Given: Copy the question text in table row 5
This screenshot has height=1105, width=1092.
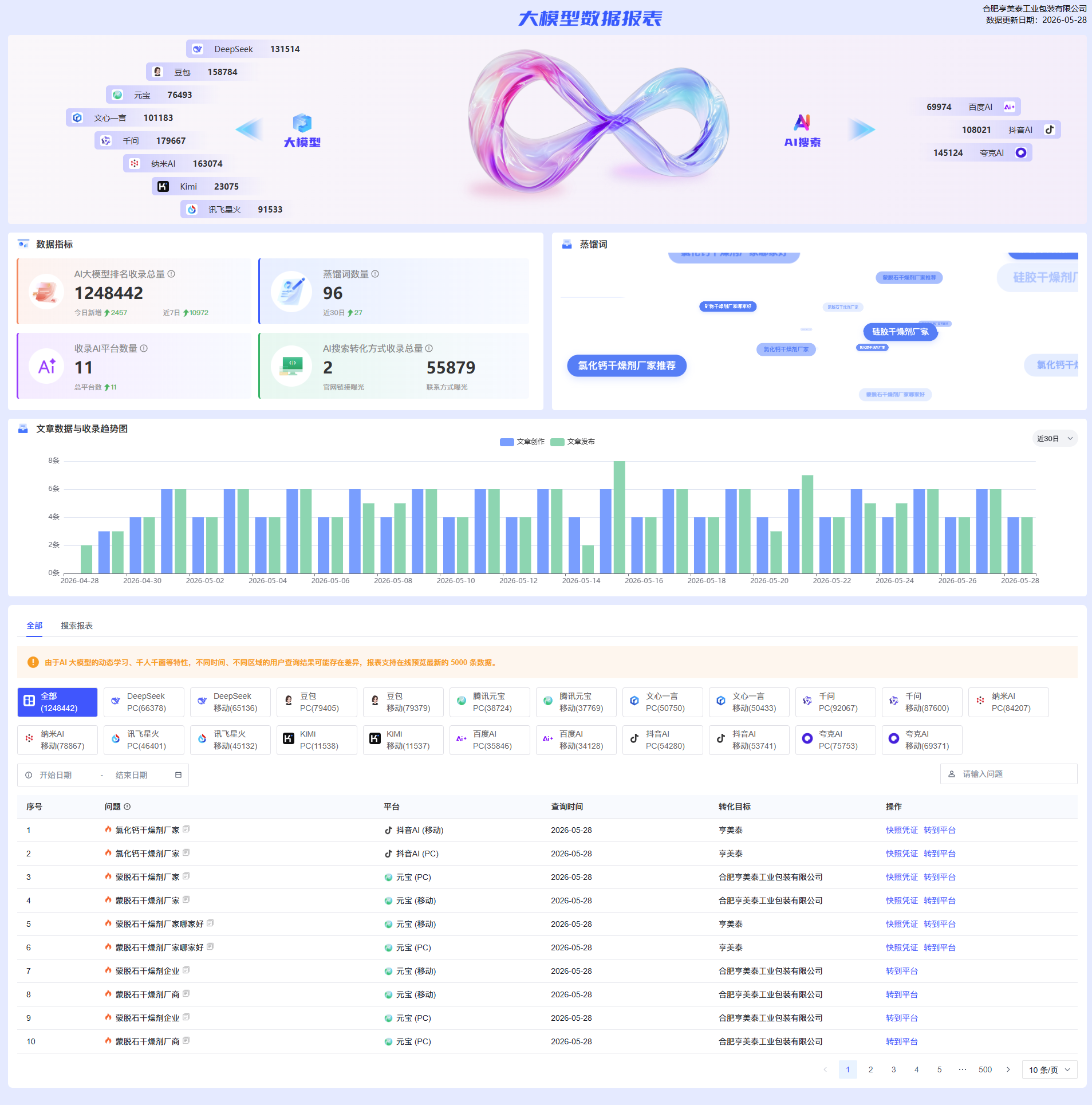Looking at the screenshot, I should 210,924.
